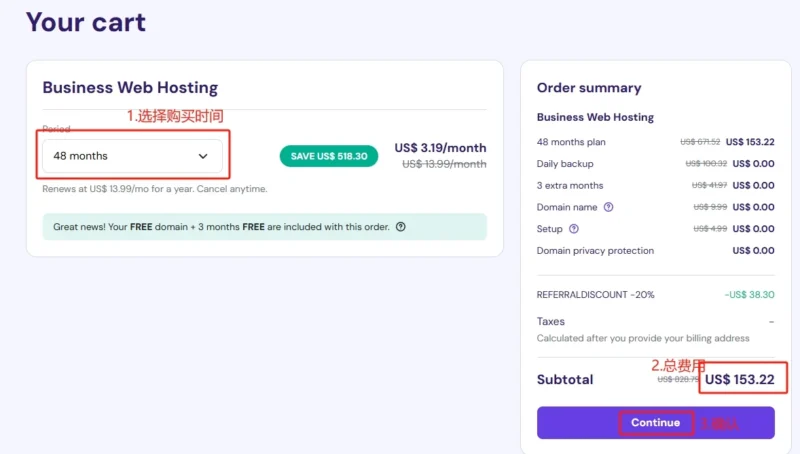Click the Taxes row label
The width and height of the screenshot is (800, 454).
coord(551,321)
